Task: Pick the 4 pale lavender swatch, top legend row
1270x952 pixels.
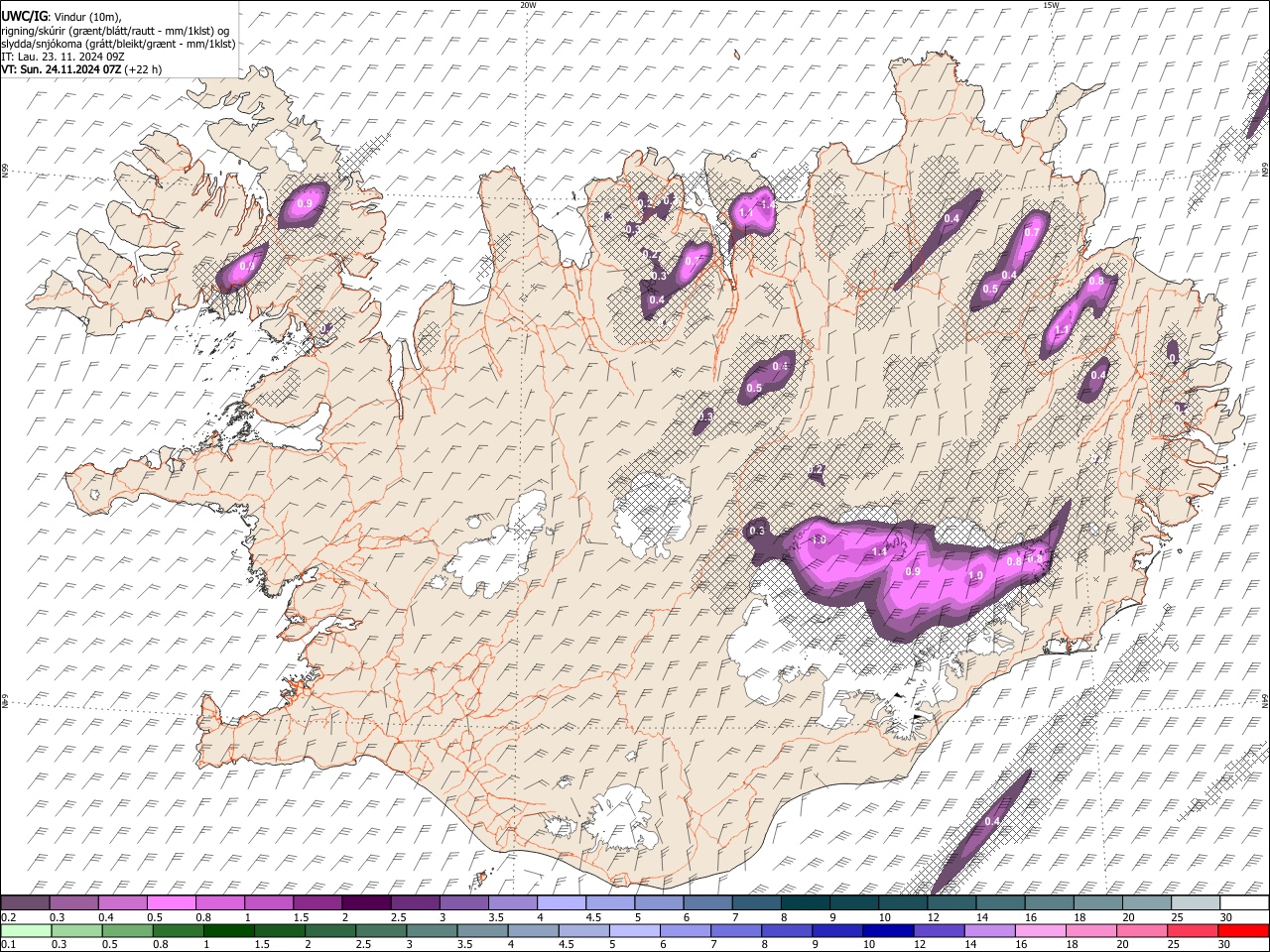Action: coord(561,903)
